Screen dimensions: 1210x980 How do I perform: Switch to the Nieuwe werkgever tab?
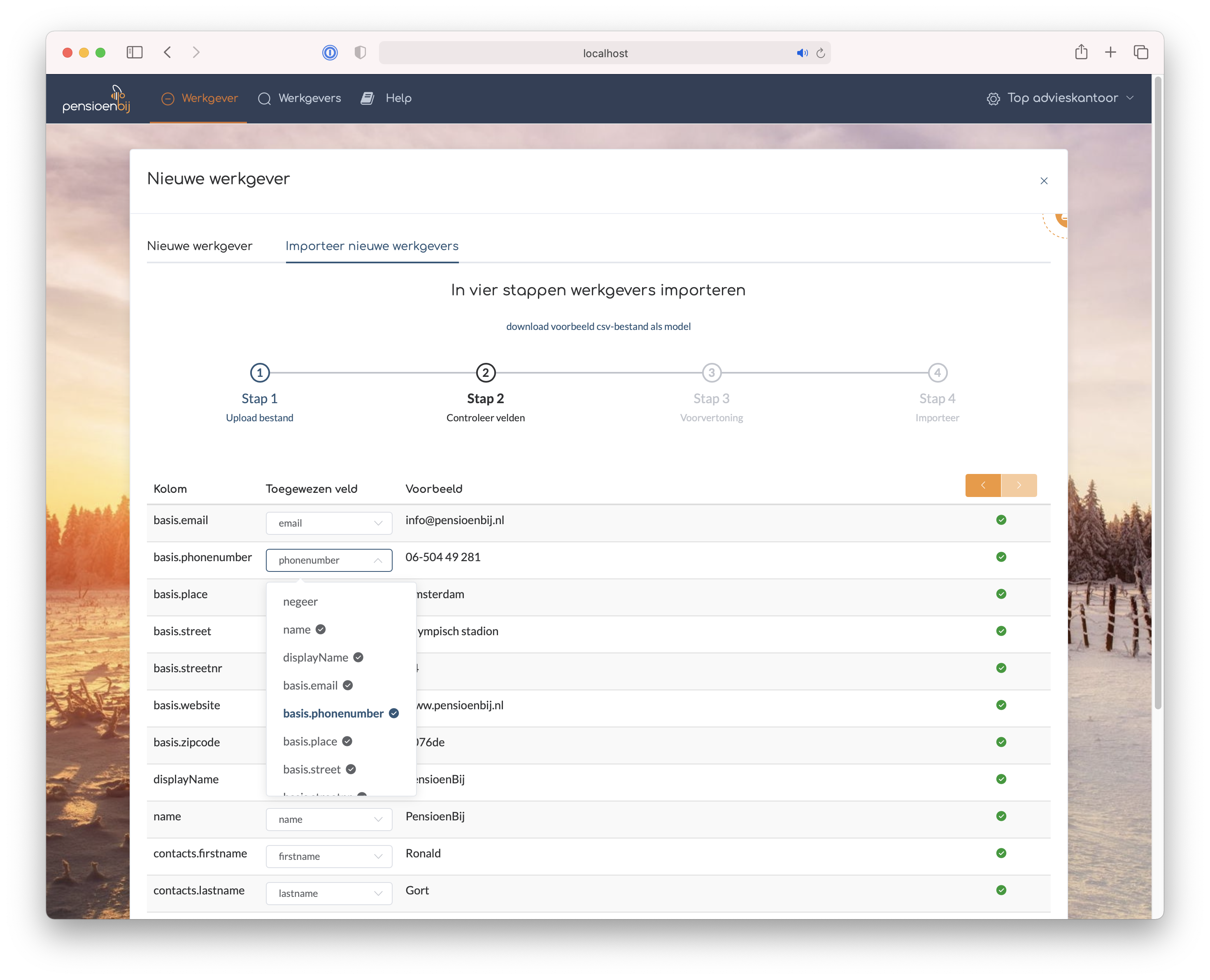[x=199, y=246]
